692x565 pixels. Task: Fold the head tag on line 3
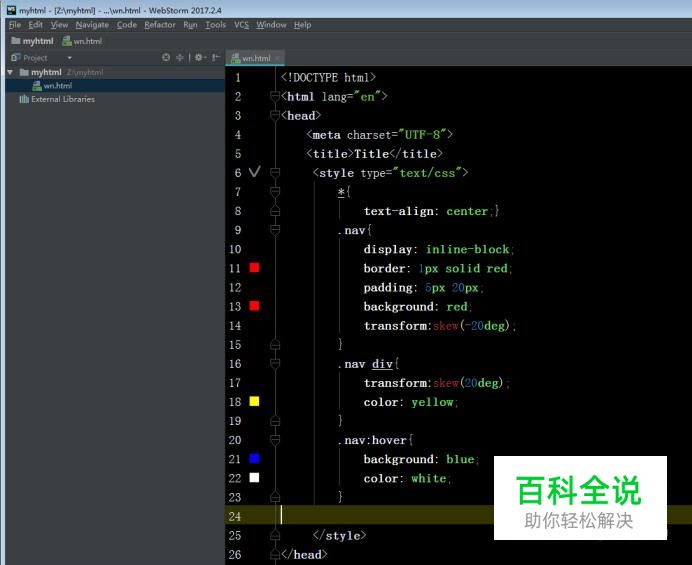coord(275,116)
